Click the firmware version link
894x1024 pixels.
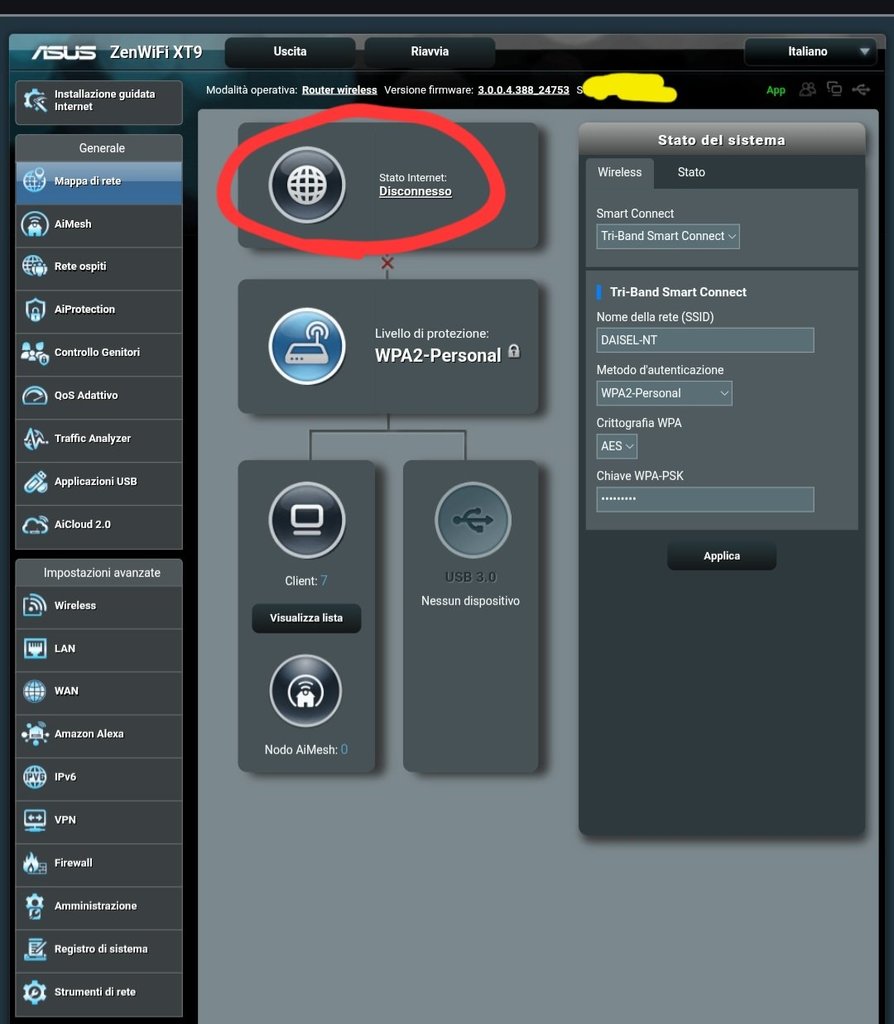(x=523, y=90)
